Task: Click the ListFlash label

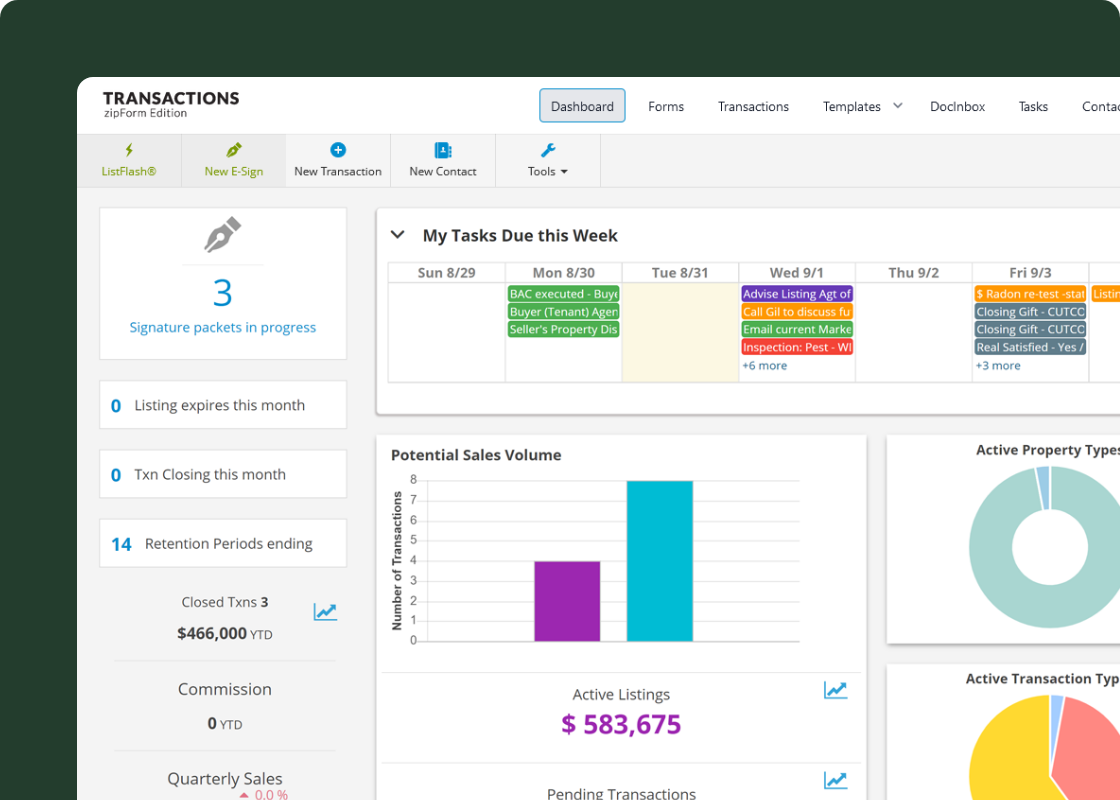Action: [129, 171]
